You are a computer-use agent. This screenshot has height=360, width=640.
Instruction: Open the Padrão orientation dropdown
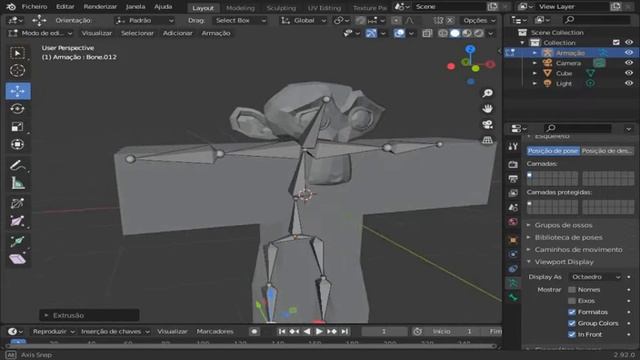[x=144, y=20]
